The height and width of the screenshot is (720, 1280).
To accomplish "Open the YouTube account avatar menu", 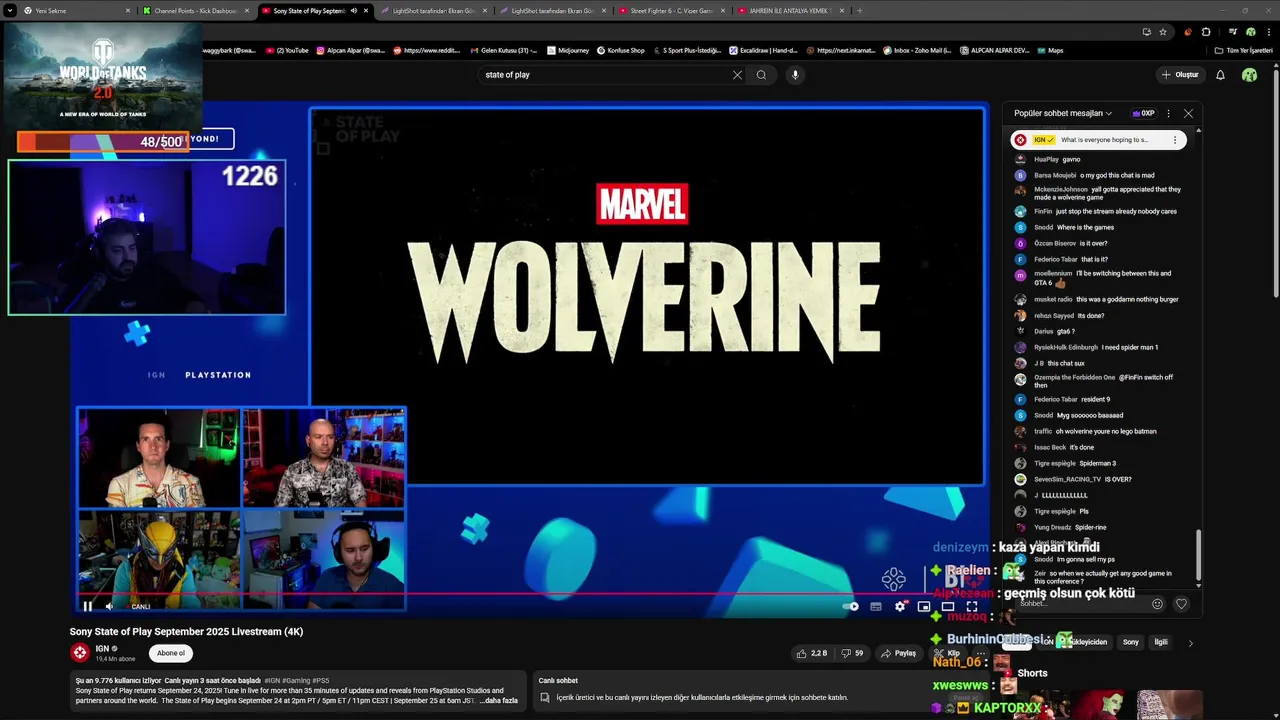I will [1250, 75].
